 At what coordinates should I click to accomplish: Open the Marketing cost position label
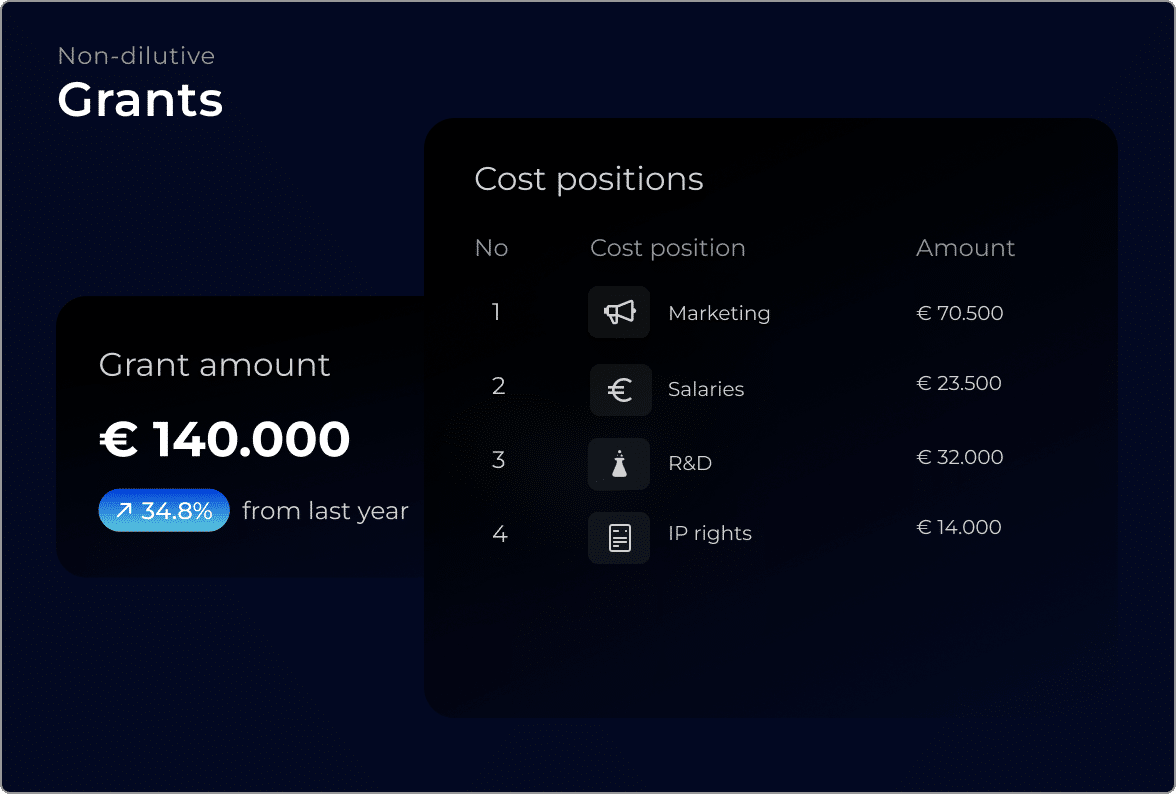[x=719, y=313]
